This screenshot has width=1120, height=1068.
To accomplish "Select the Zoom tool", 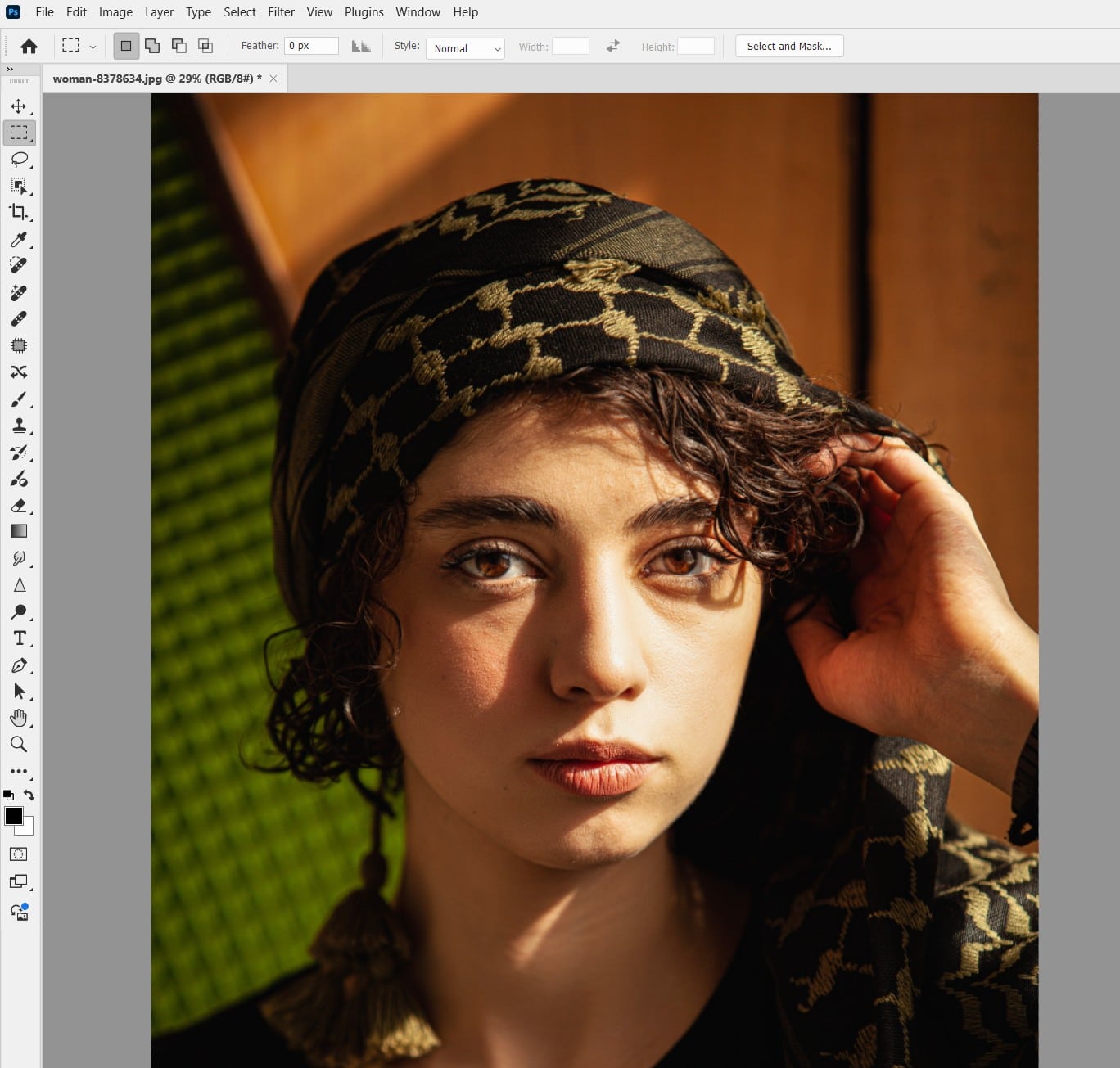I will [19, 744].
